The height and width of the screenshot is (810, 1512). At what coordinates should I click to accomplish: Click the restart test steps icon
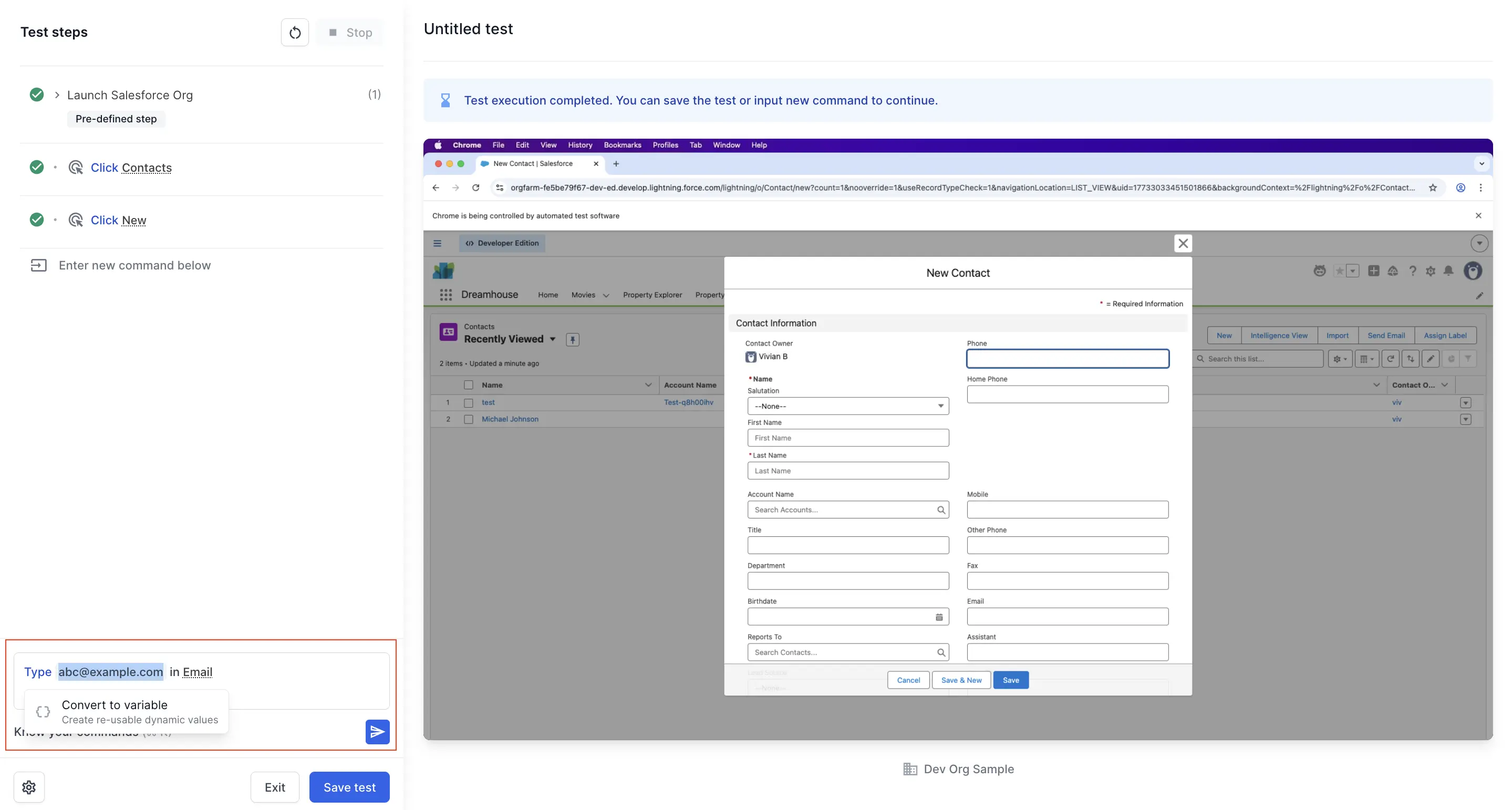[x=295, y=32]
